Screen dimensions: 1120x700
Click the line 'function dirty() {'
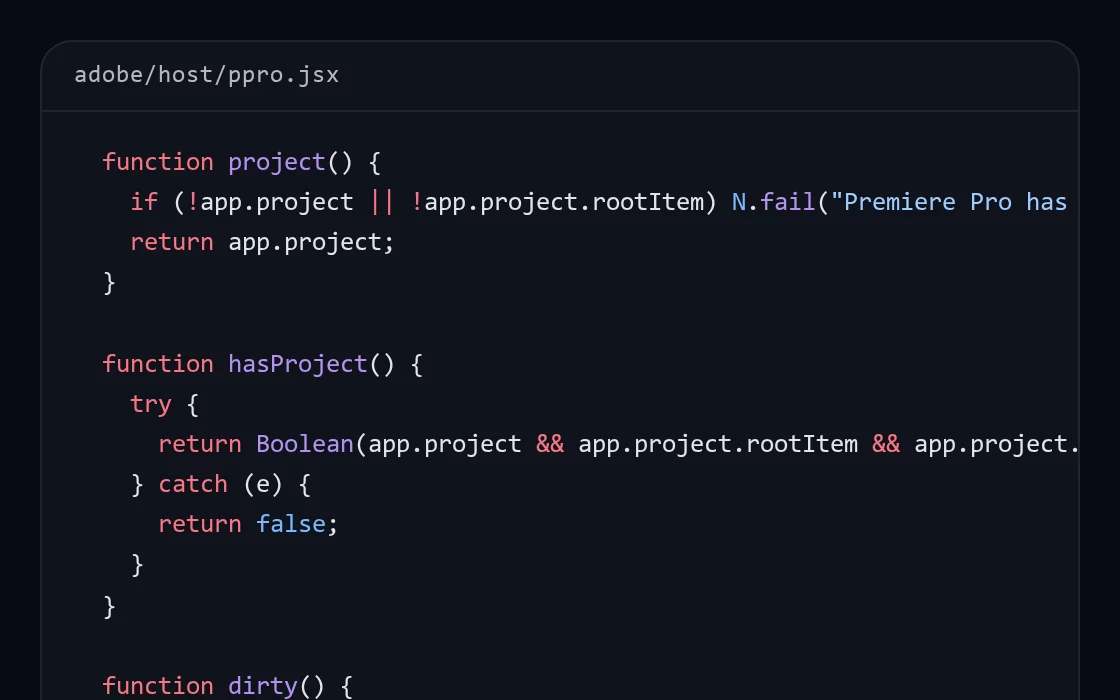pos(228,686)
